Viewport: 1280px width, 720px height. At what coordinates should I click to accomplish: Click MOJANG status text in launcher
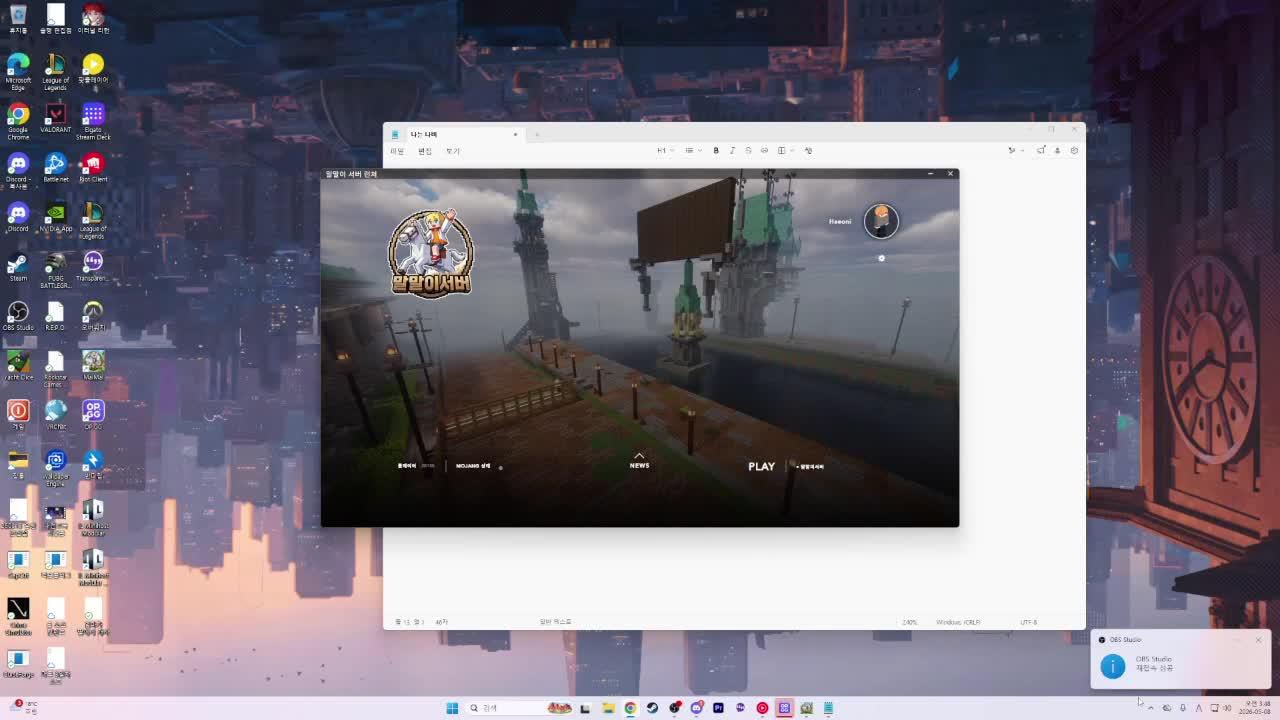[473, 466]
